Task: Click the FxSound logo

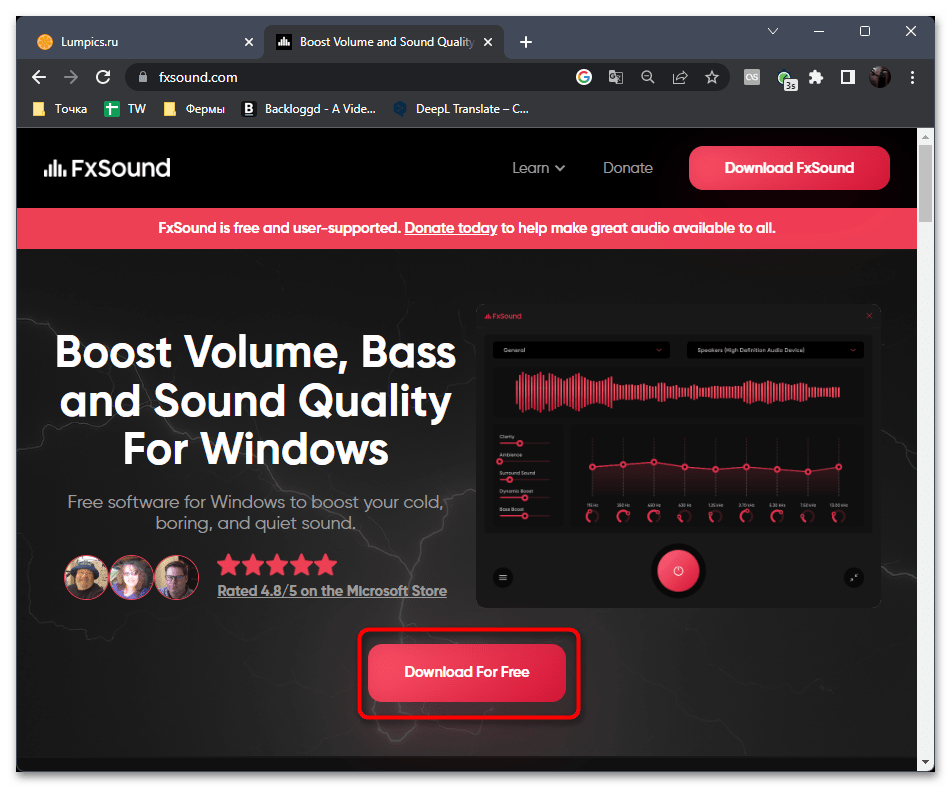Action: point(107,168)
